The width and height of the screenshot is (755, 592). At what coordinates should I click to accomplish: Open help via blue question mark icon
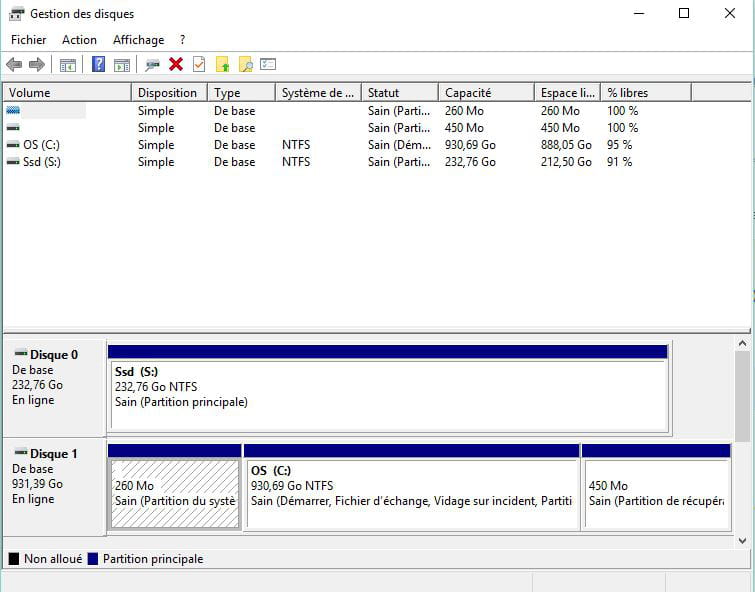[x=98, y=65]
